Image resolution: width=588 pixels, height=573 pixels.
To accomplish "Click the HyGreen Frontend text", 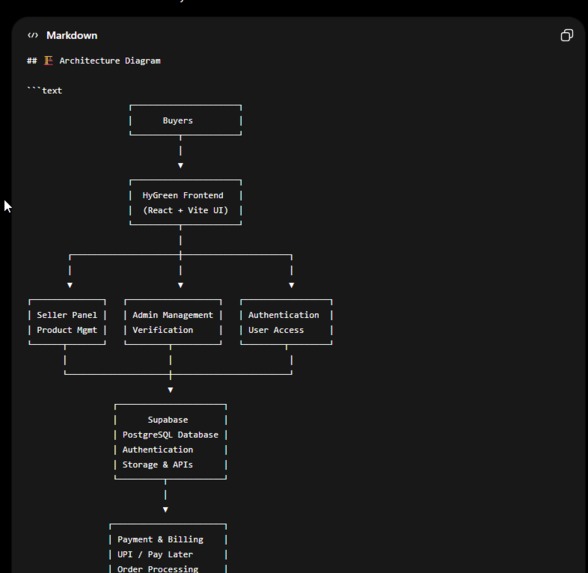I will tap(183, 195).
